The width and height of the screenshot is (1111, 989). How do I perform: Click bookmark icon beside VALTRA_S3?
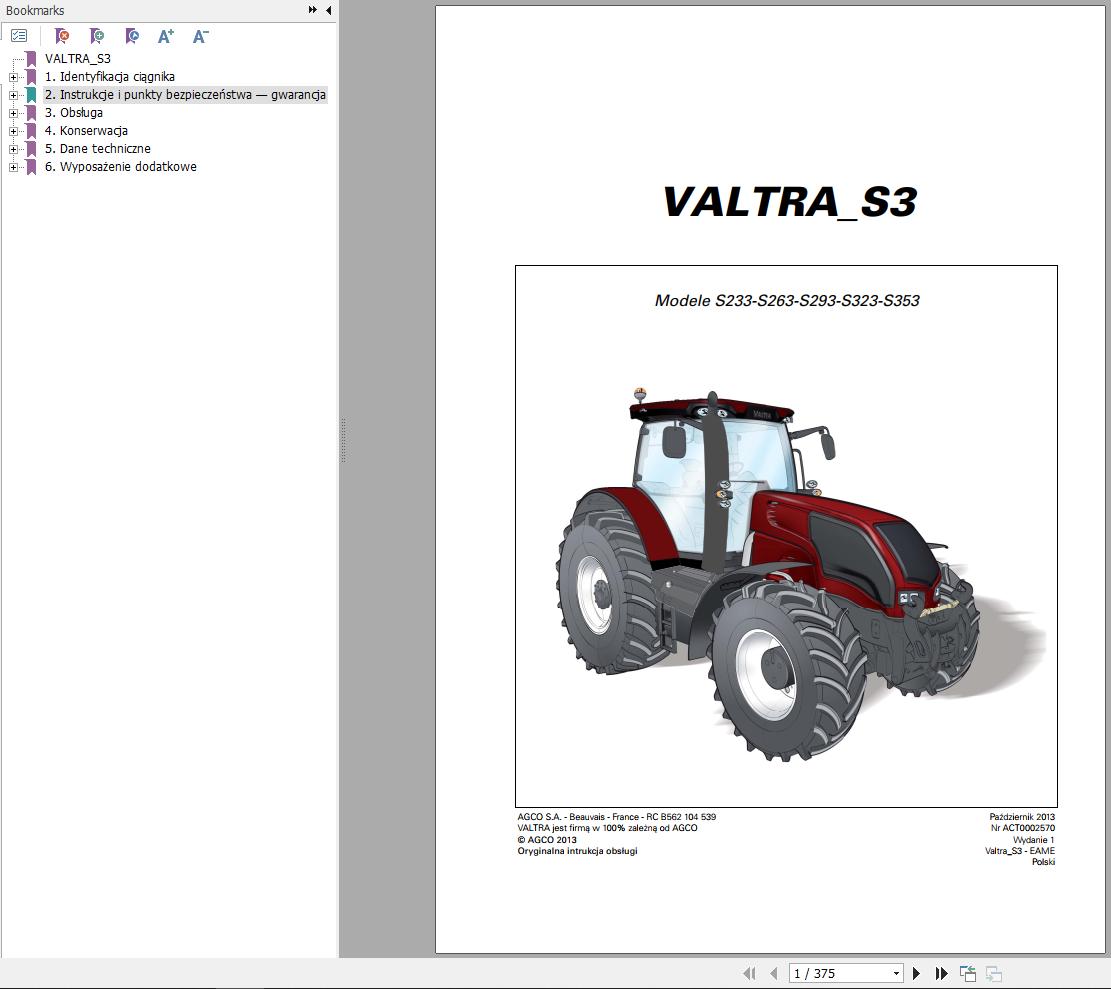(x=31, y=59)
